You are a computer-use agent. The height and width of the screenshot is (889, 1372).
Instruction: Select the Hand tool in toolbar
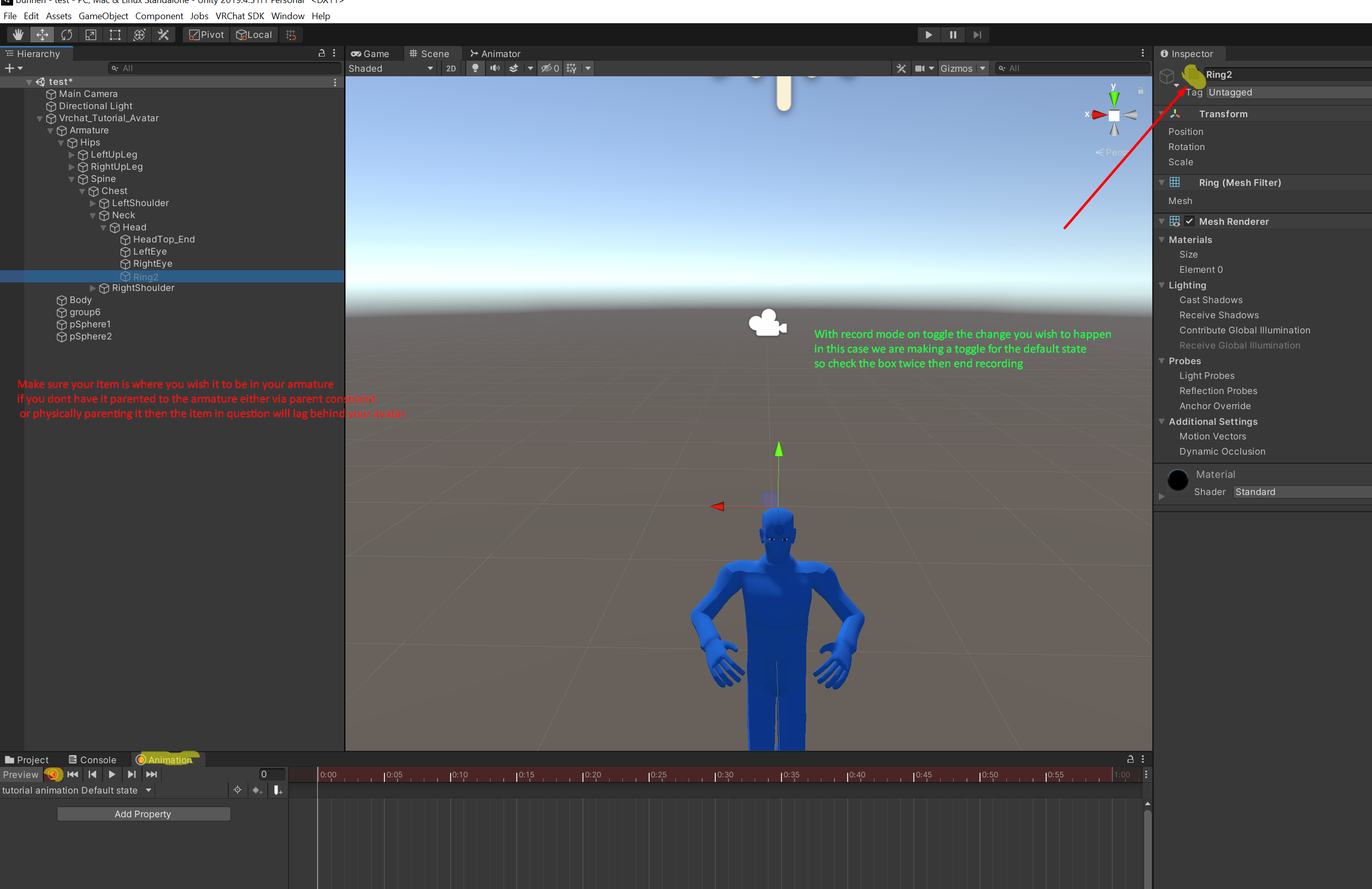pos(18,35)
